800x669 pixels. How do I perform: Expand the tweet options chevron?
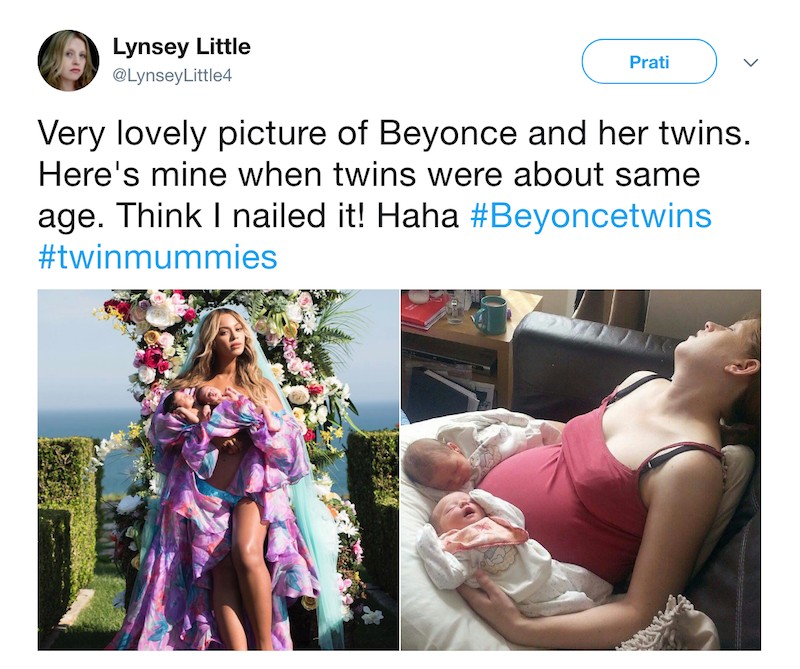click(752, 62)
